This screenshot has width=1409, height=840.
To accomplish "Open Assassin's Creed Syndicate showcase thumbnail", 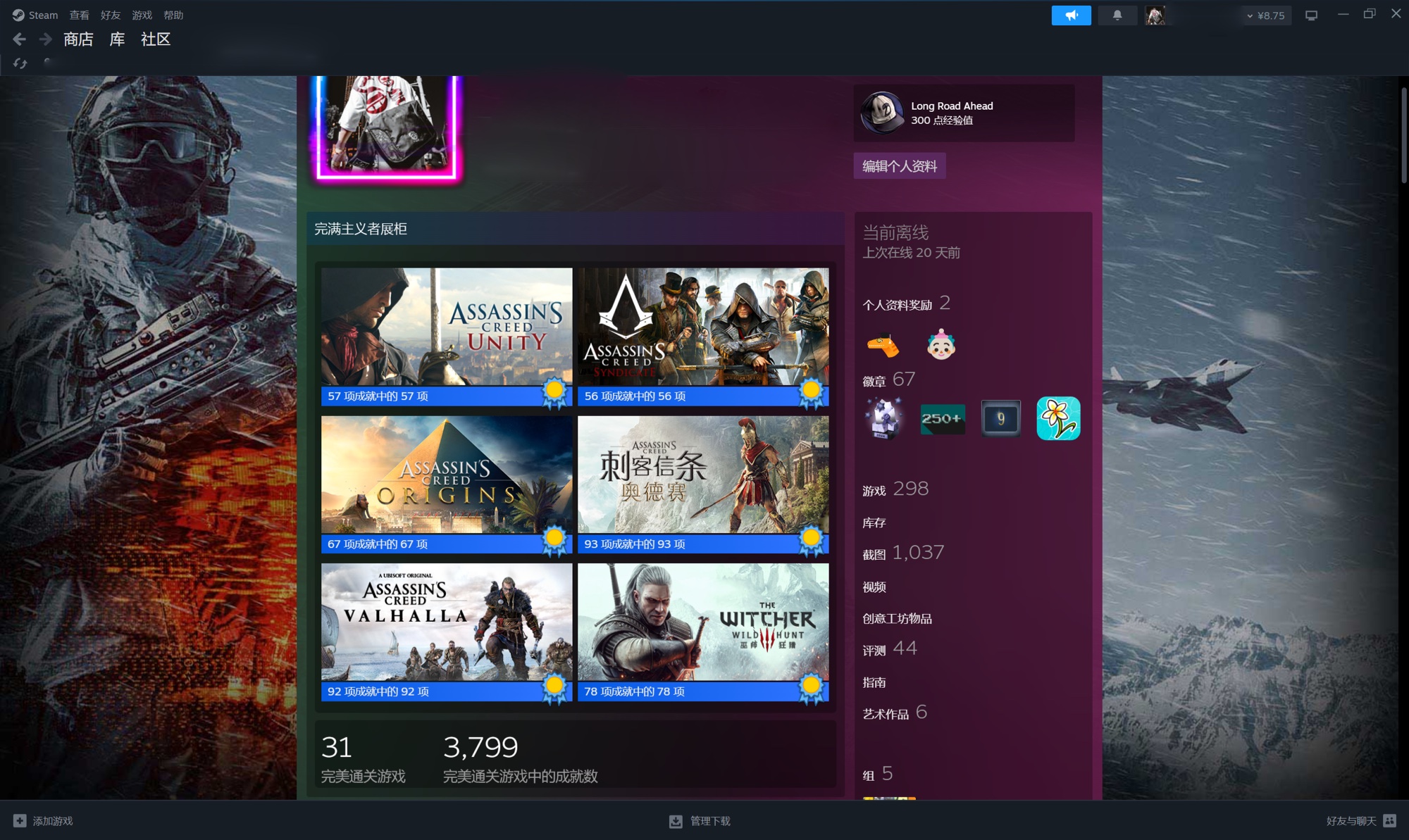I will [x=703, y=327].
